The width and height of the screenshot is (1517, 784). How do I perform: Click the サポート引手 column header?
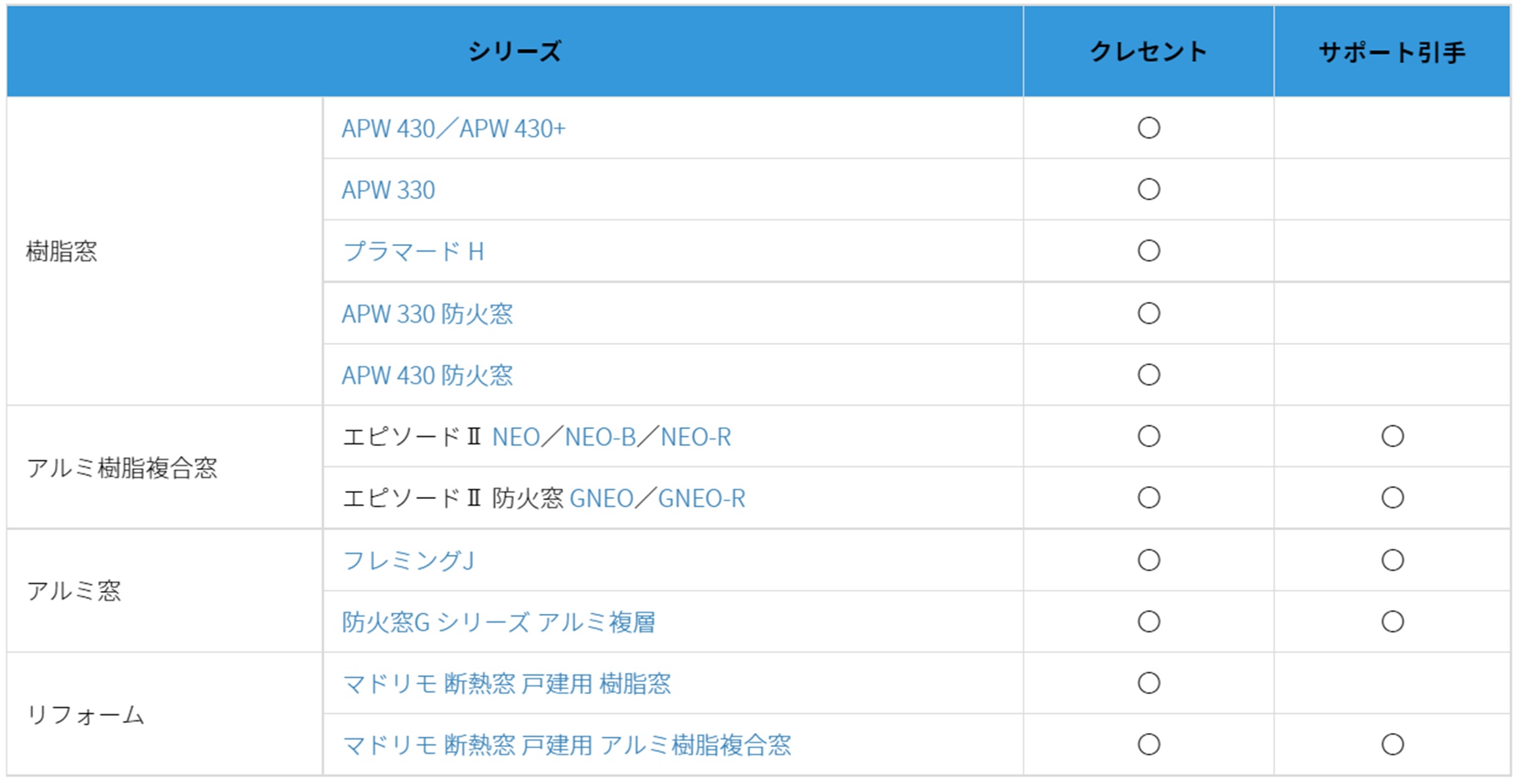(x=1391, y=52)
